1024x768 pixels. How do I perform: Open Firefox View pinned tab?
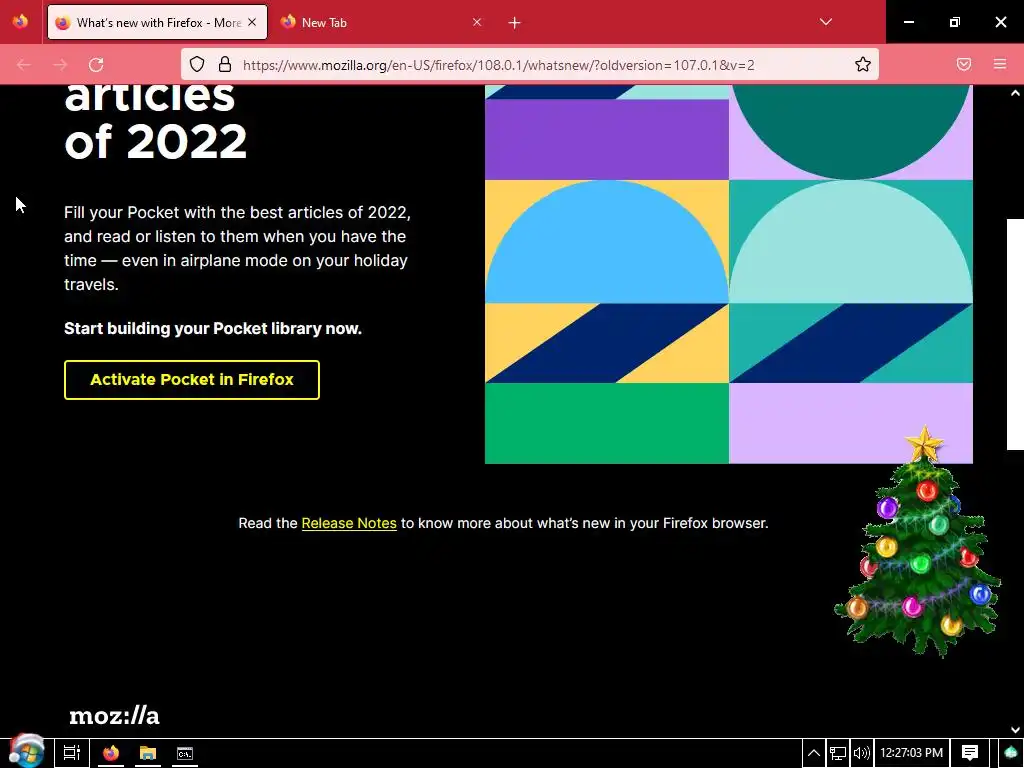click(x=20, y=22)
